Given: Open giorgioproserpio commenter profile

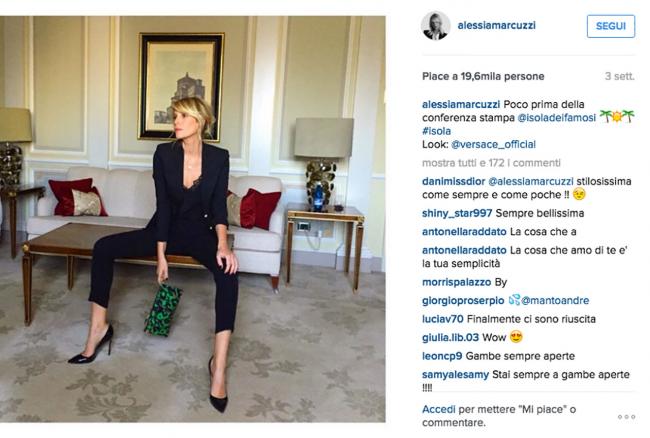Looking at the screenshot, I should [463, 300].
